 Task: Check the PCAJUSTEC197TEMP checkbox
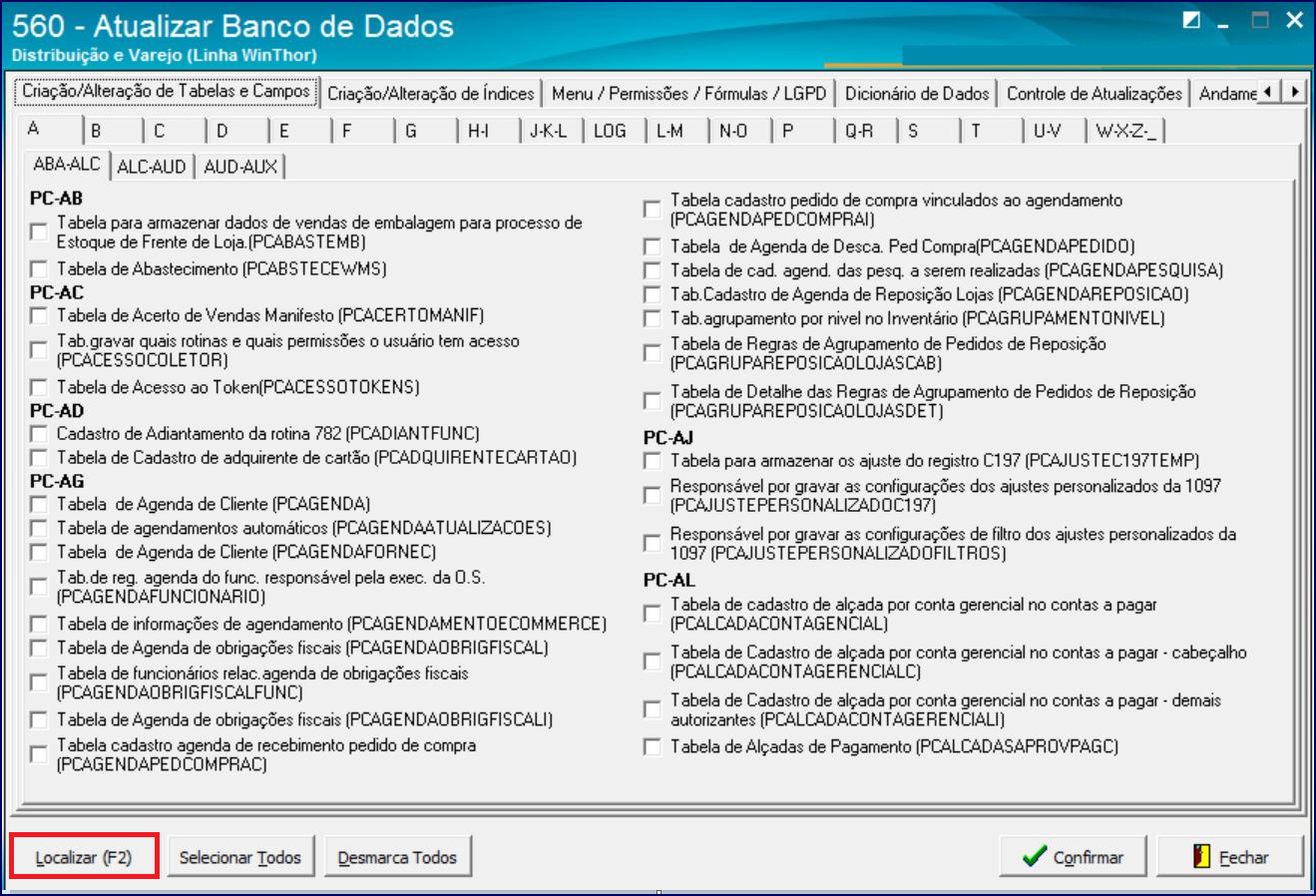[653, 461]
